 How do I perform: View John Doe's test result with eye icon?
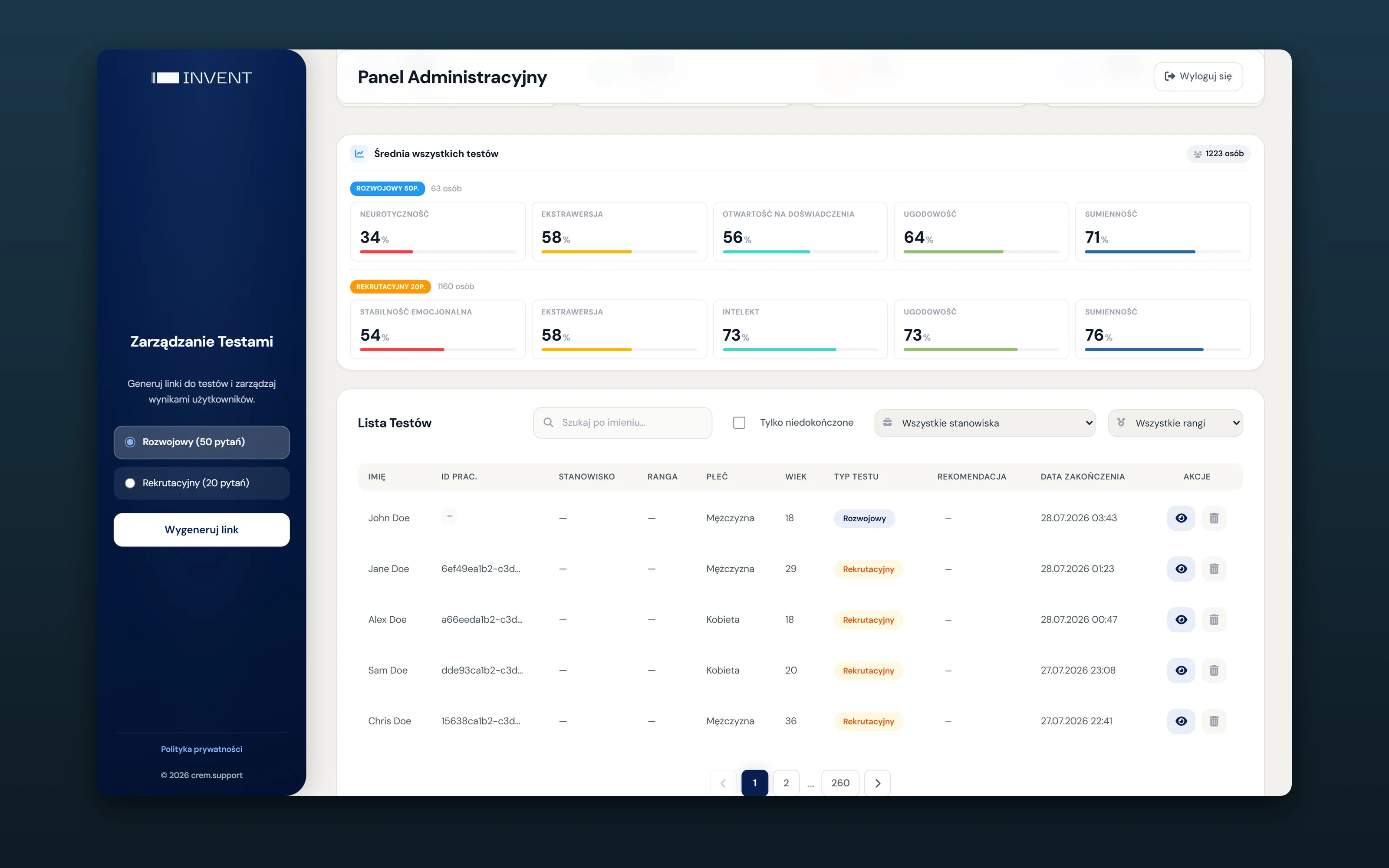coord(1181,518)
